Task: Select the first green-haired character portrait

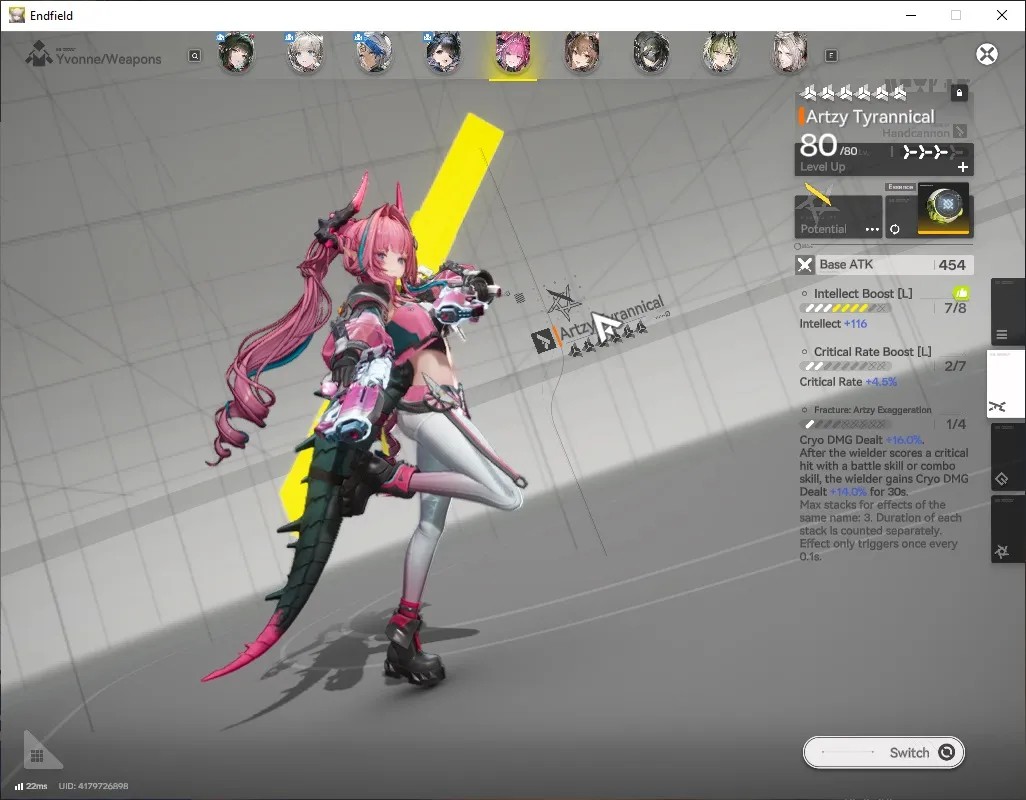Action: pyautogui.click(x=236, y=52)
